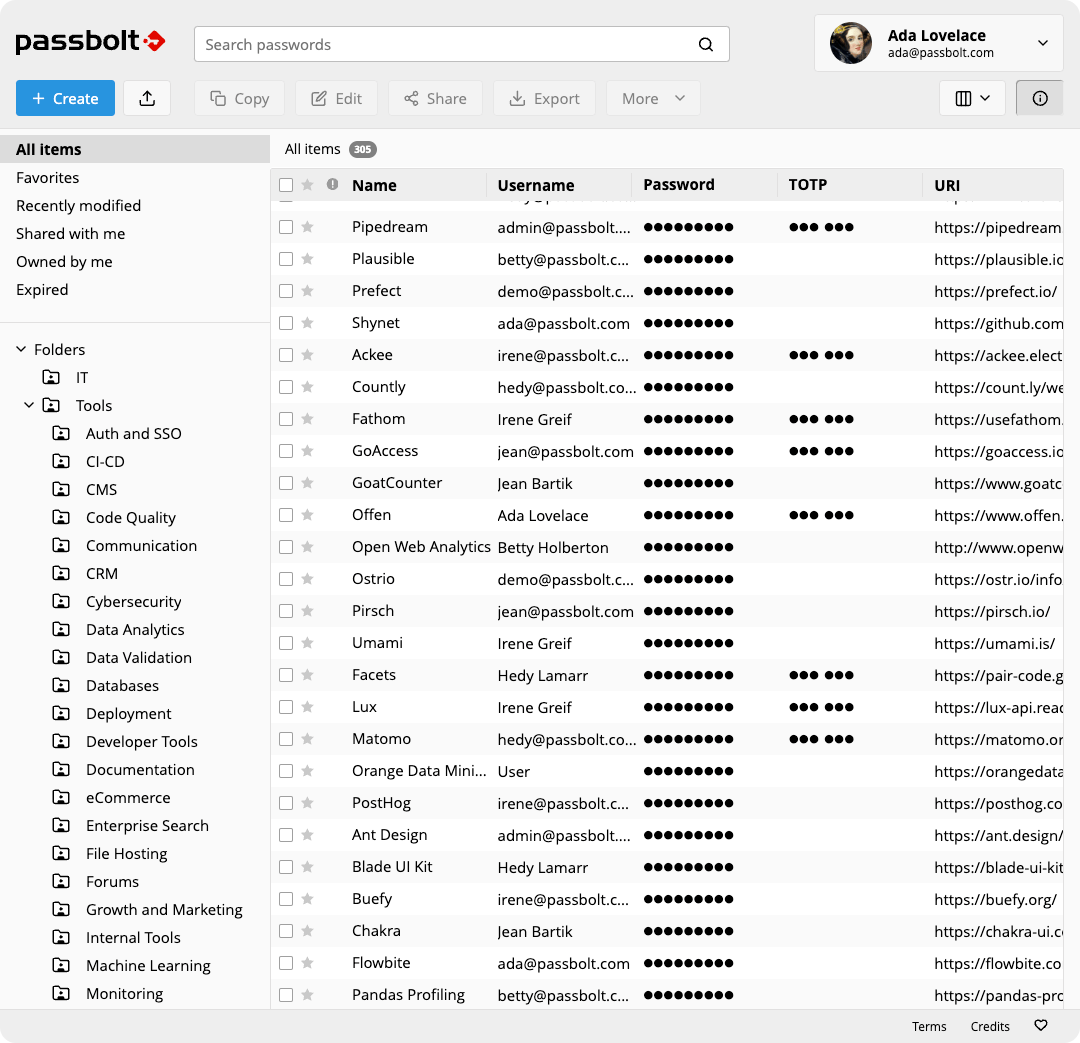Click the search magnifier icon

[706, 44]
